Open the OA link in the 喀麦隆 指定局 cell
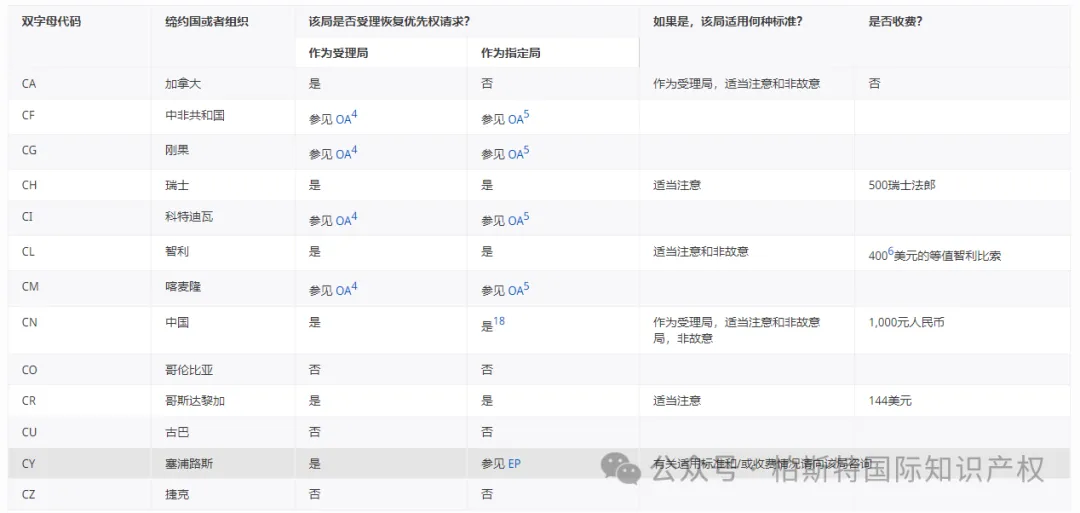Image resolution: width=1080 pixels, height=513 pixels. [x=515, y=291]
